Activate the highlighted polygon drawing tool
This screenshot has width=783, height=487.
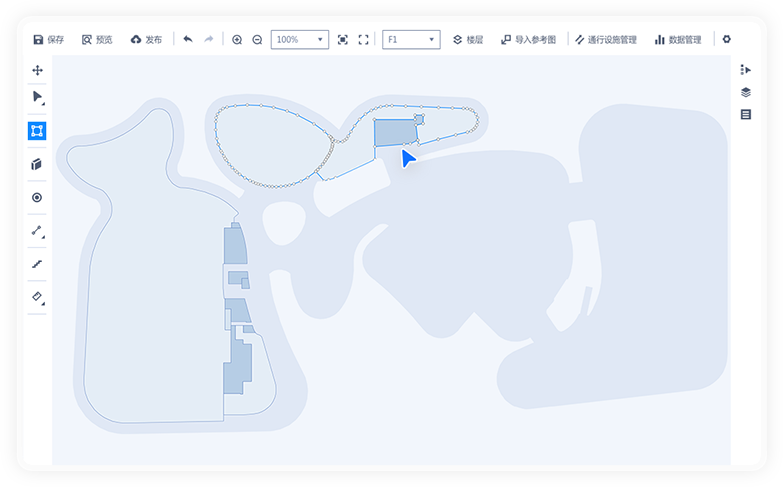pos(37,131)
